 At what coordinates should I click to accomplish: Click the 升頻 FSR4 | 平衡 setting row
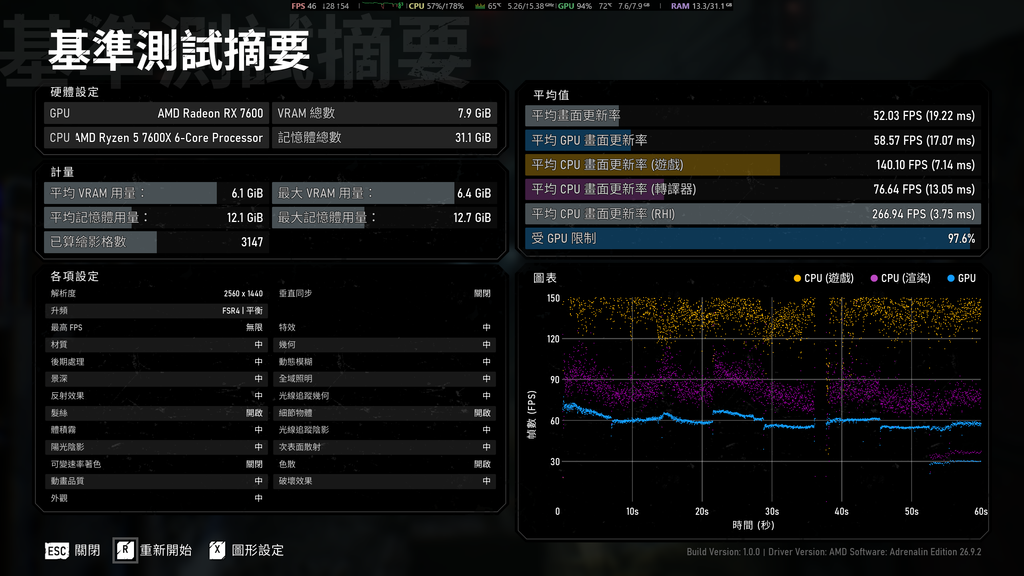(156, 311)
